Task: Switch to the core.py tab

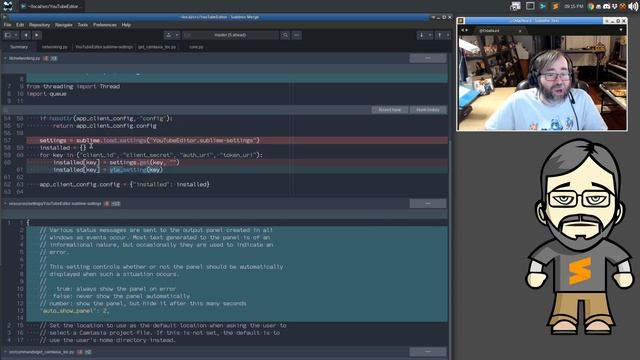Action: 196,47
